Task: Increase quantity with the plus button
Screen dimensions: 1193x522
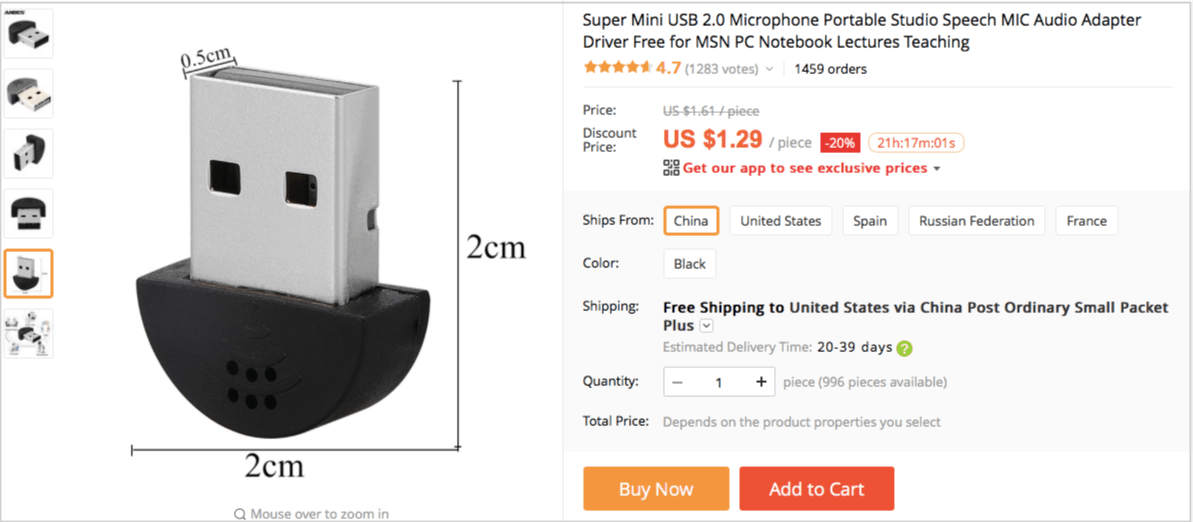Action: click(761, 382)
